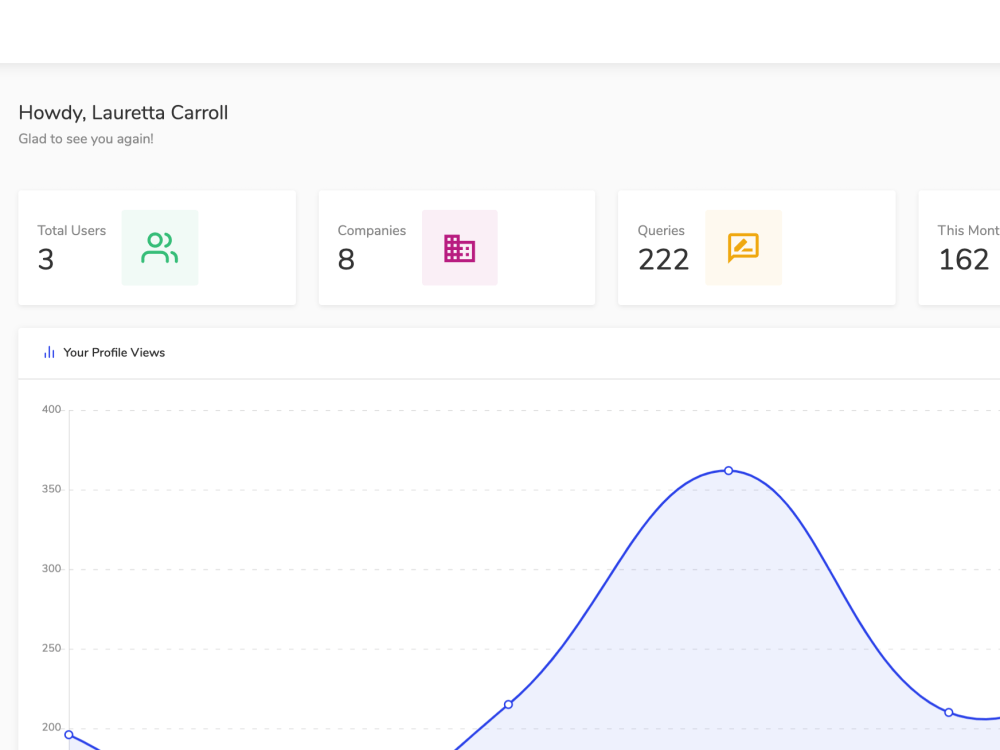The image size is (1000, 750).
Task: Click the Queries count 222
Action: pyautogui.click(x=663, y=261)
